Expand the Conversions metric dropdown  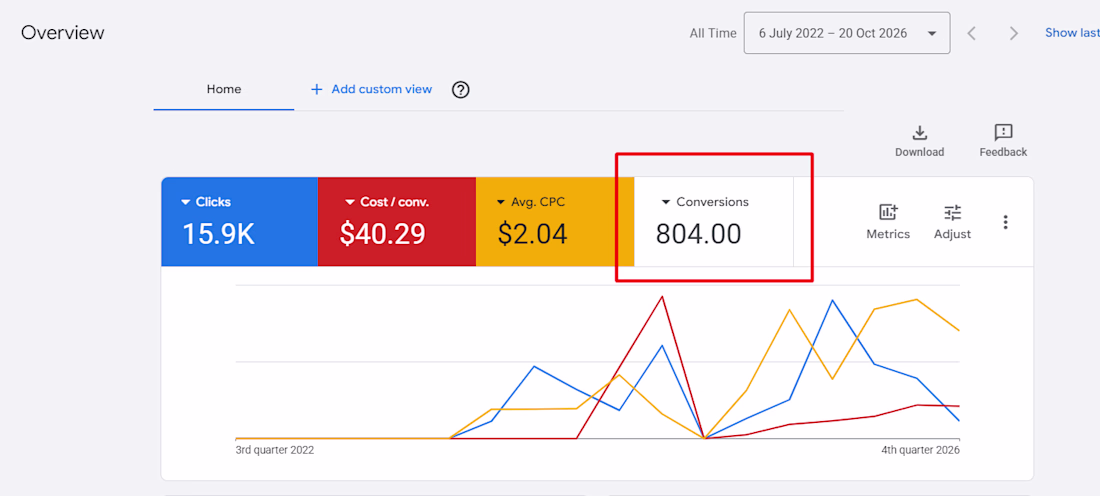click(x=666, y=202)
